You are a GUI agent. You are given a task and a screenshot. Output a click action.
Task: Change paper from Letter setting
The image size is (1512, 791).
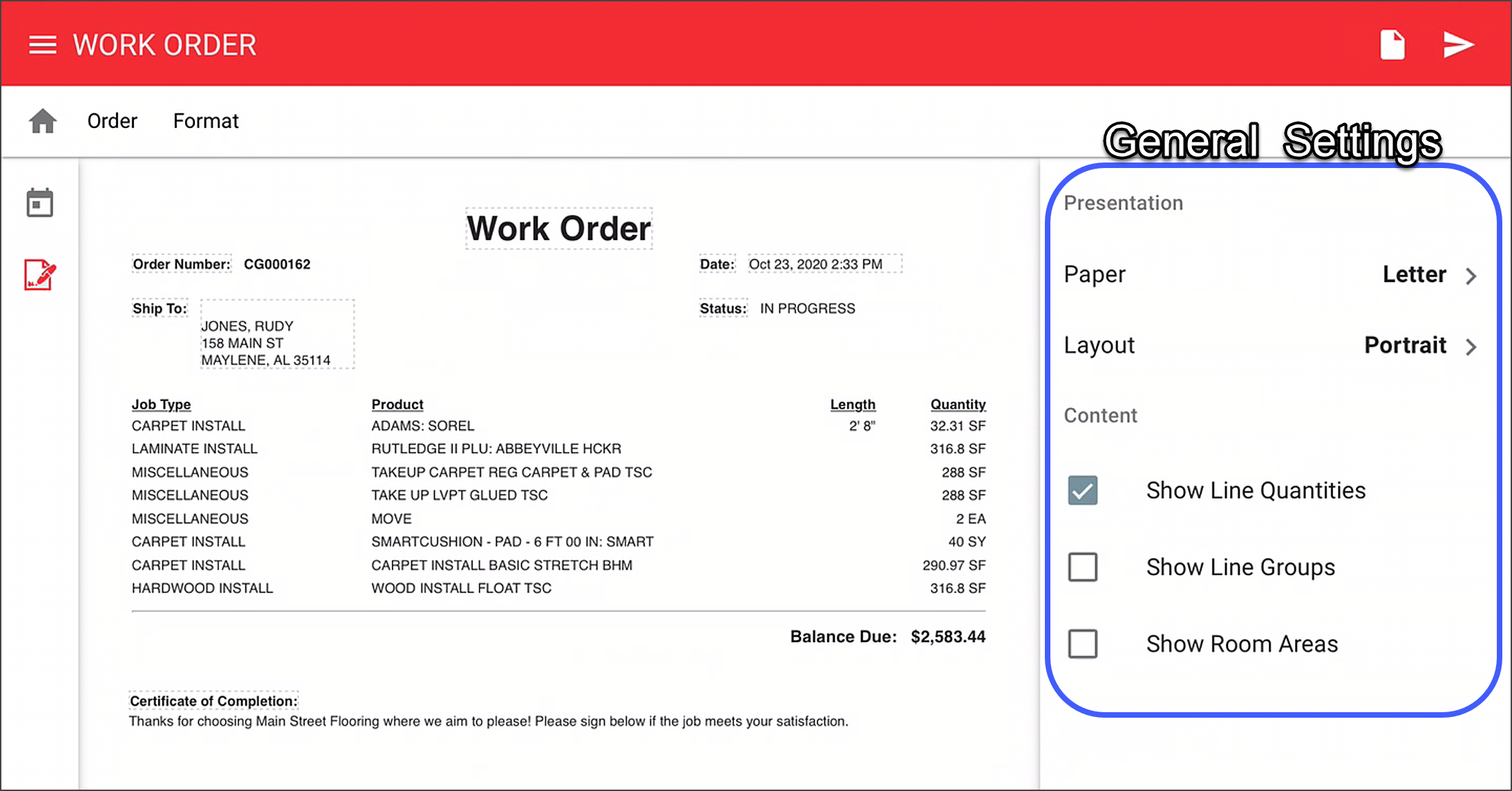point(1414,274)
